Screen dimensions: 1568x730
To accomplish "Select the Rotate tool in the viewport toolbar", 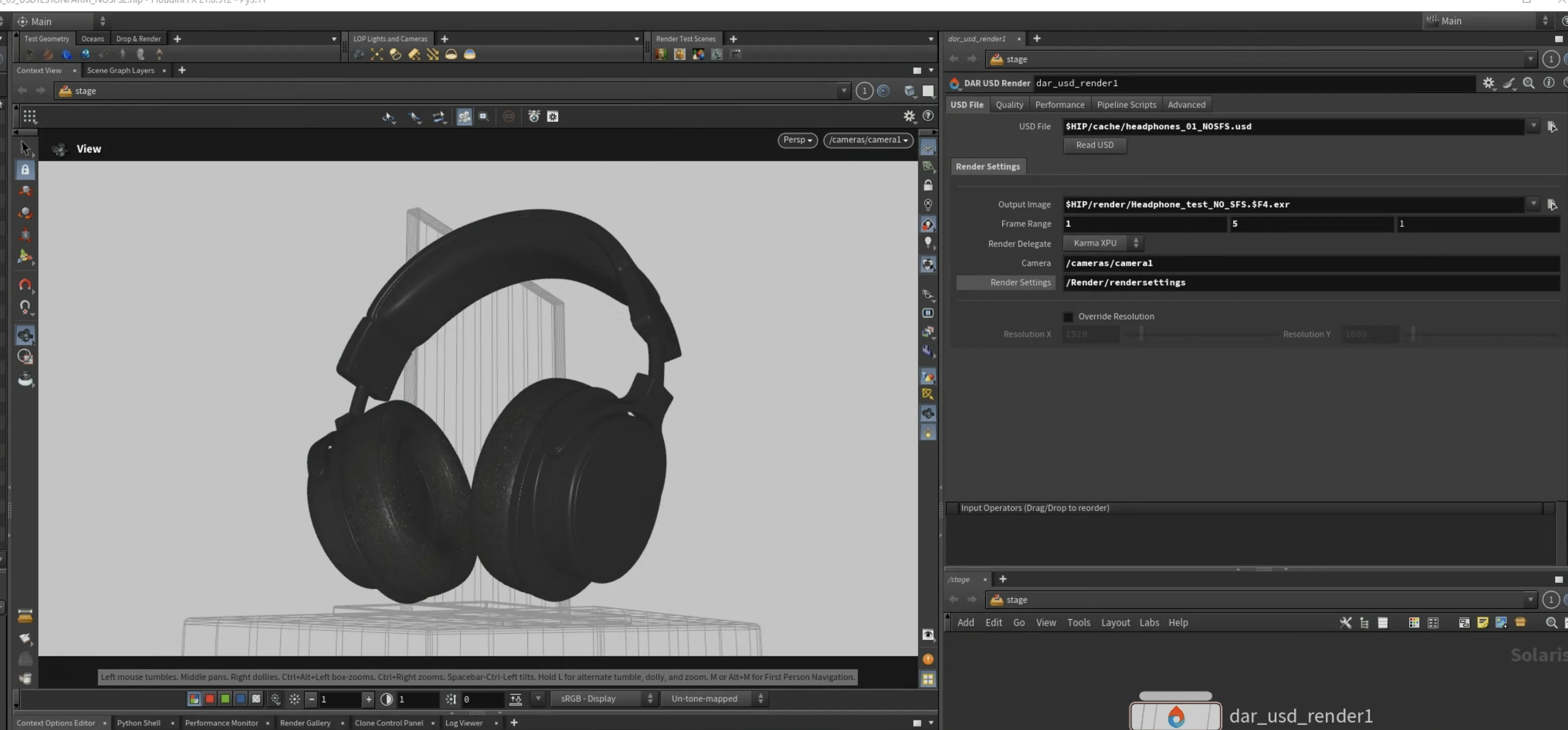I will [x=26, y=213].
